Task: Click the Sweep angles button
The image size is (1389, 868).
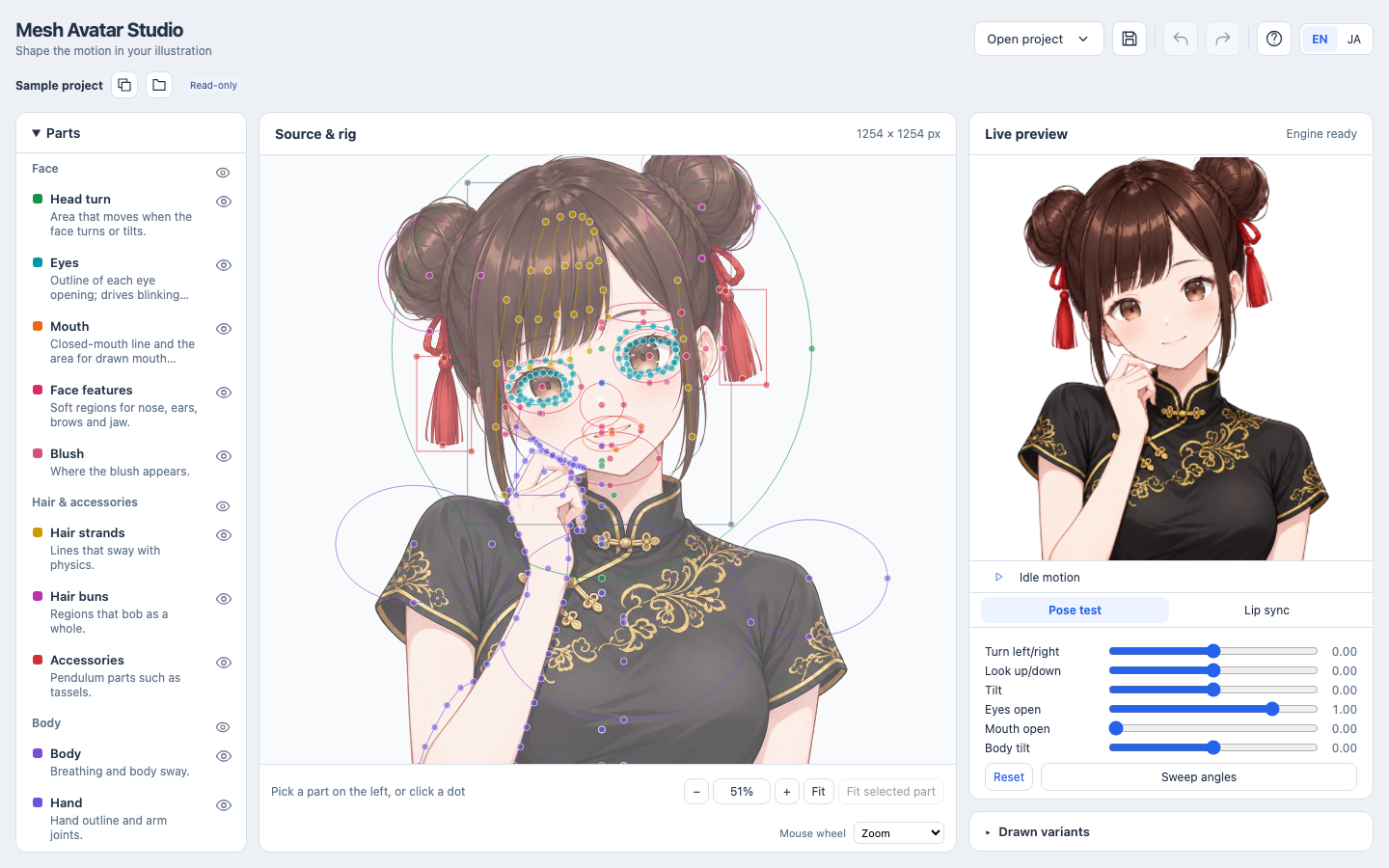Action: pos(1199,777)
